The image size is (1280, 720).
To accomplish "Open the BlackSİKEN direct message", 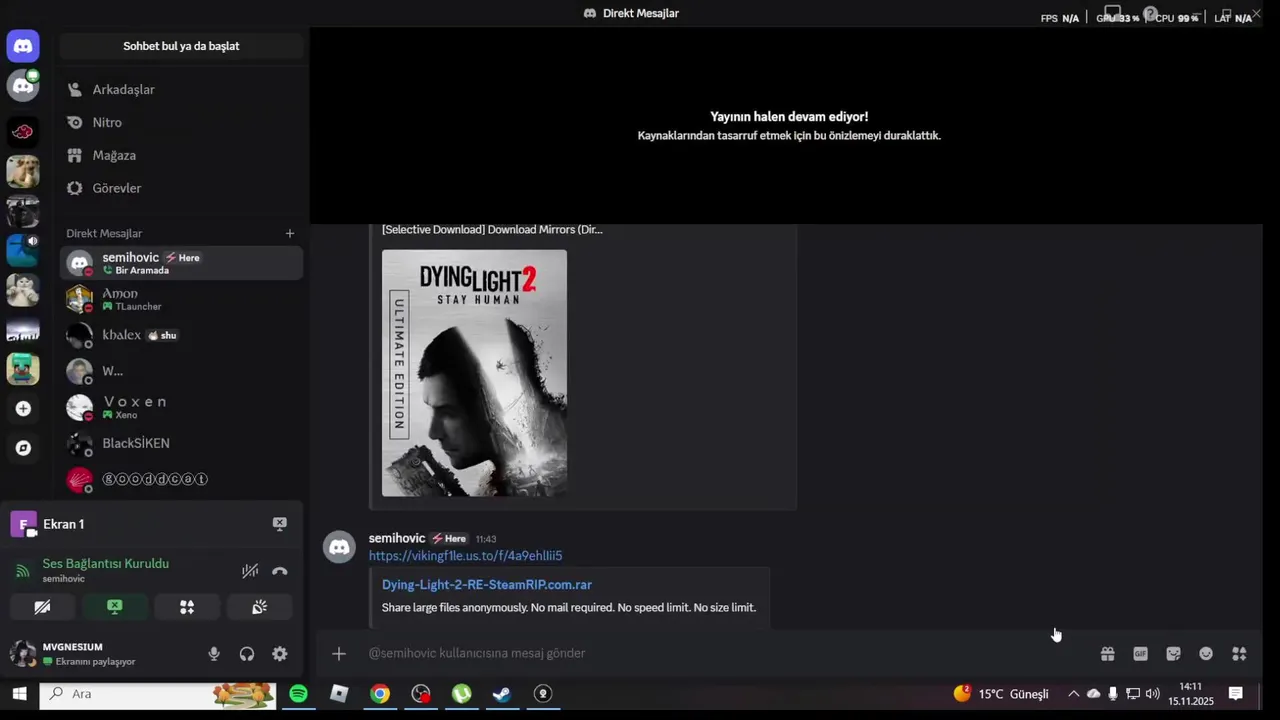I will (181, 443).
